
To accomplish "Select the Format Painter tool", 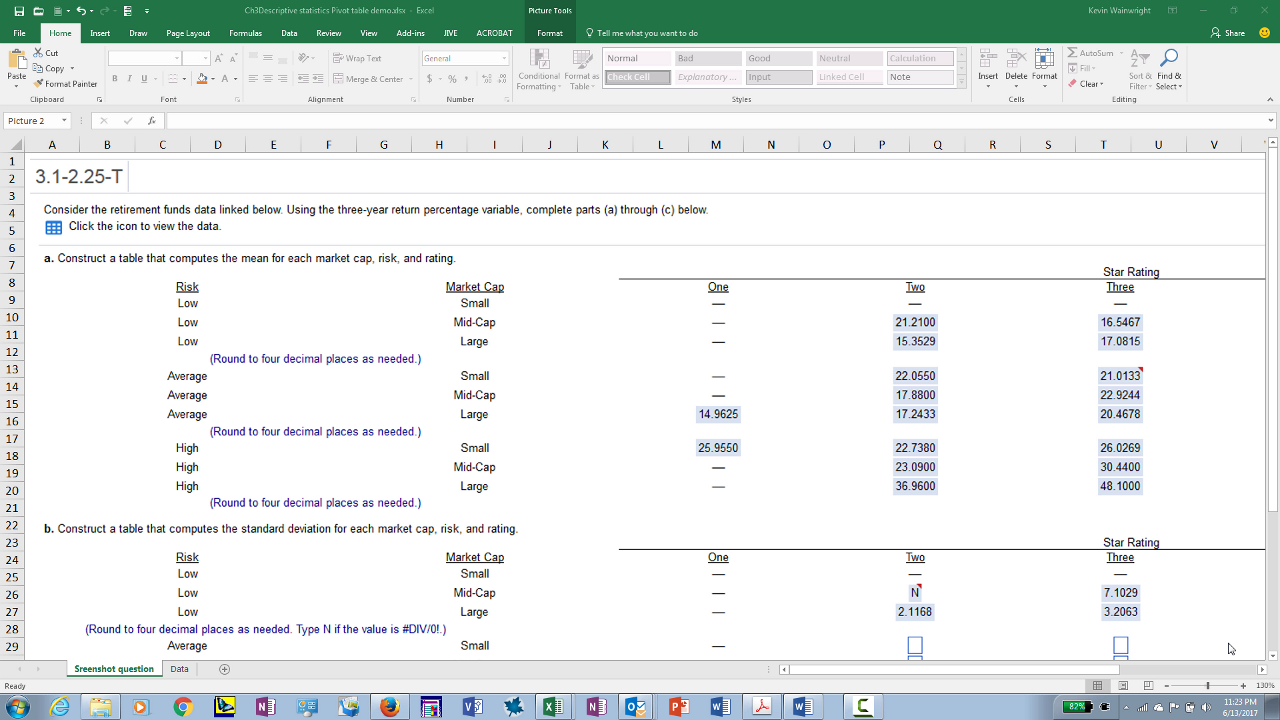I will [x=66, y=84].
